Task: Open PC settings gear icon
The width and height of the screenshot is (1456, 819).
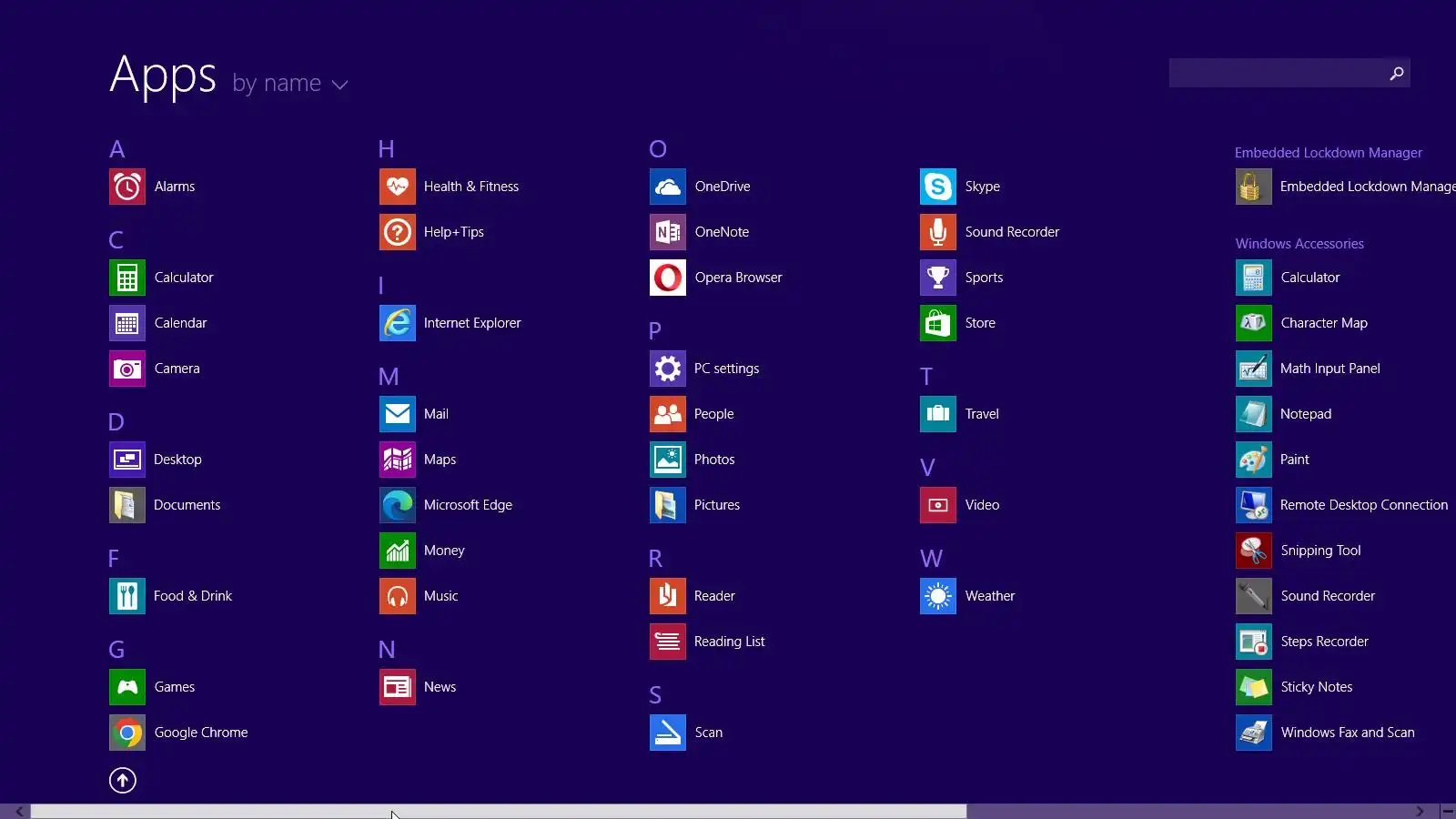Action: [x=668, y=369]
